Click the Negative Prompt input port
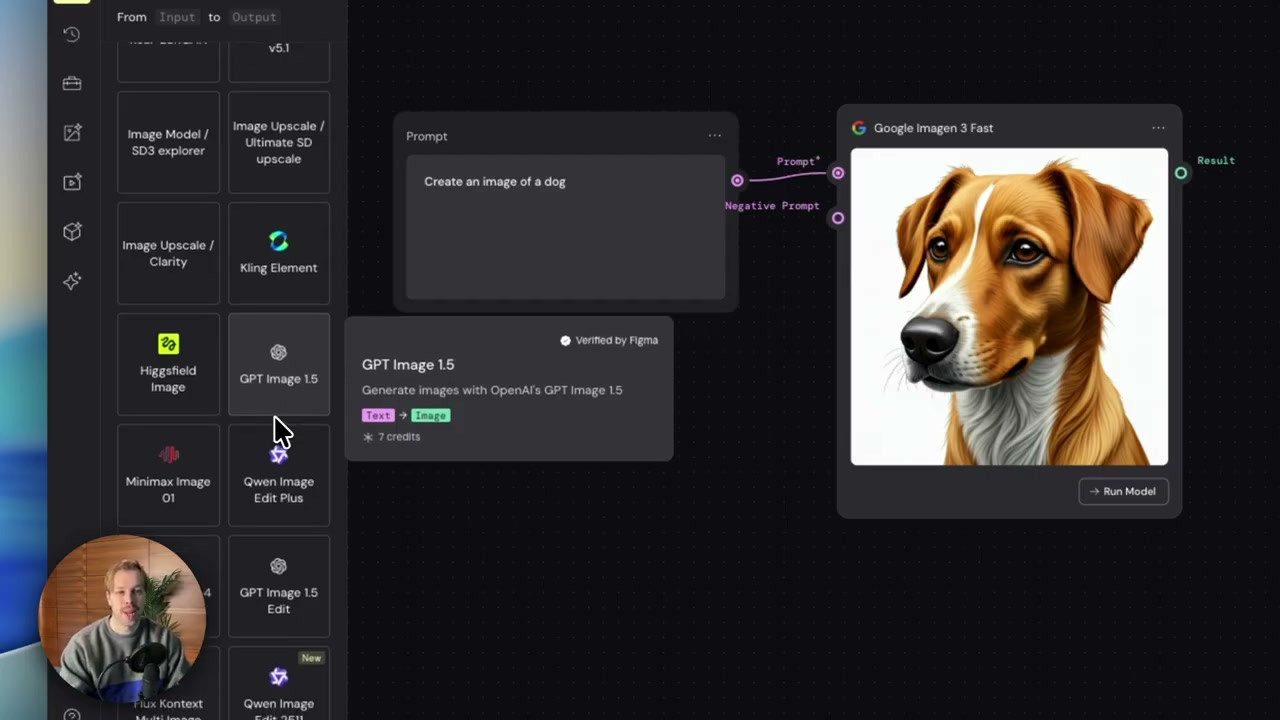 [x=838, y=218]
